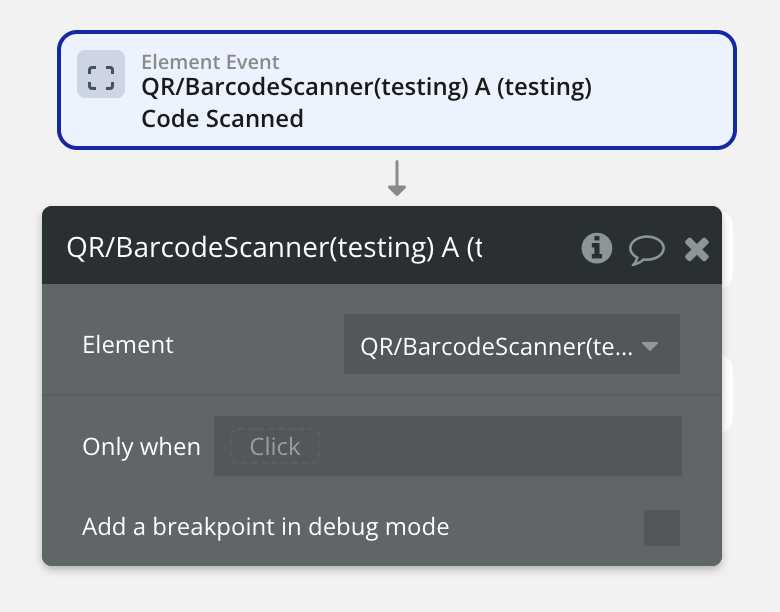Screen dimensions: 780x612
Task: Select the lower white block behind the panel
Action: pos(729,395)
